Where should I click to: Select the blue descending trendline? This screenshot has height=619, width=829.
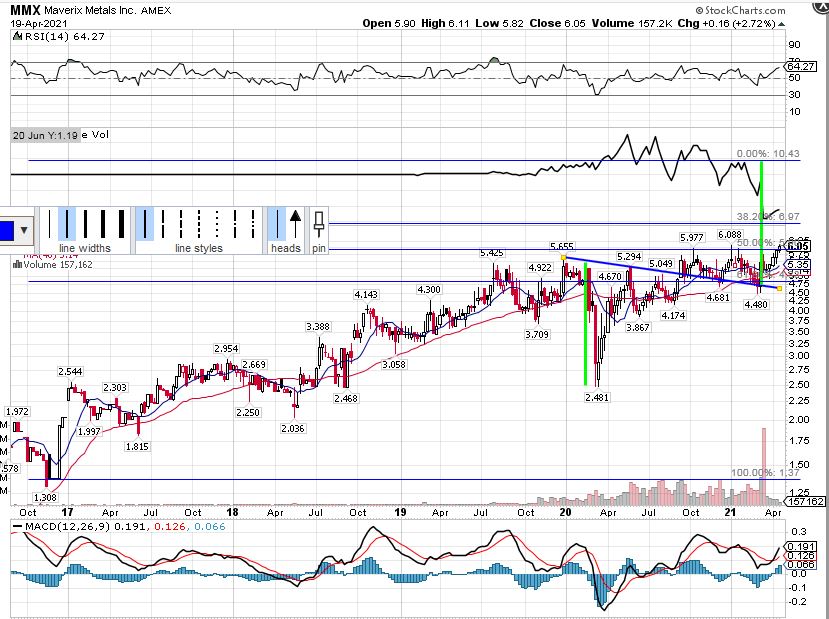[671, 273]
